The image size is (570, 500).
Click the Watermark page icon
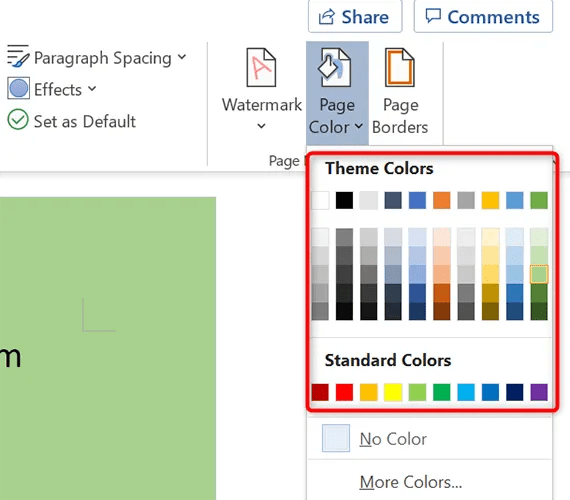(261, 68)
